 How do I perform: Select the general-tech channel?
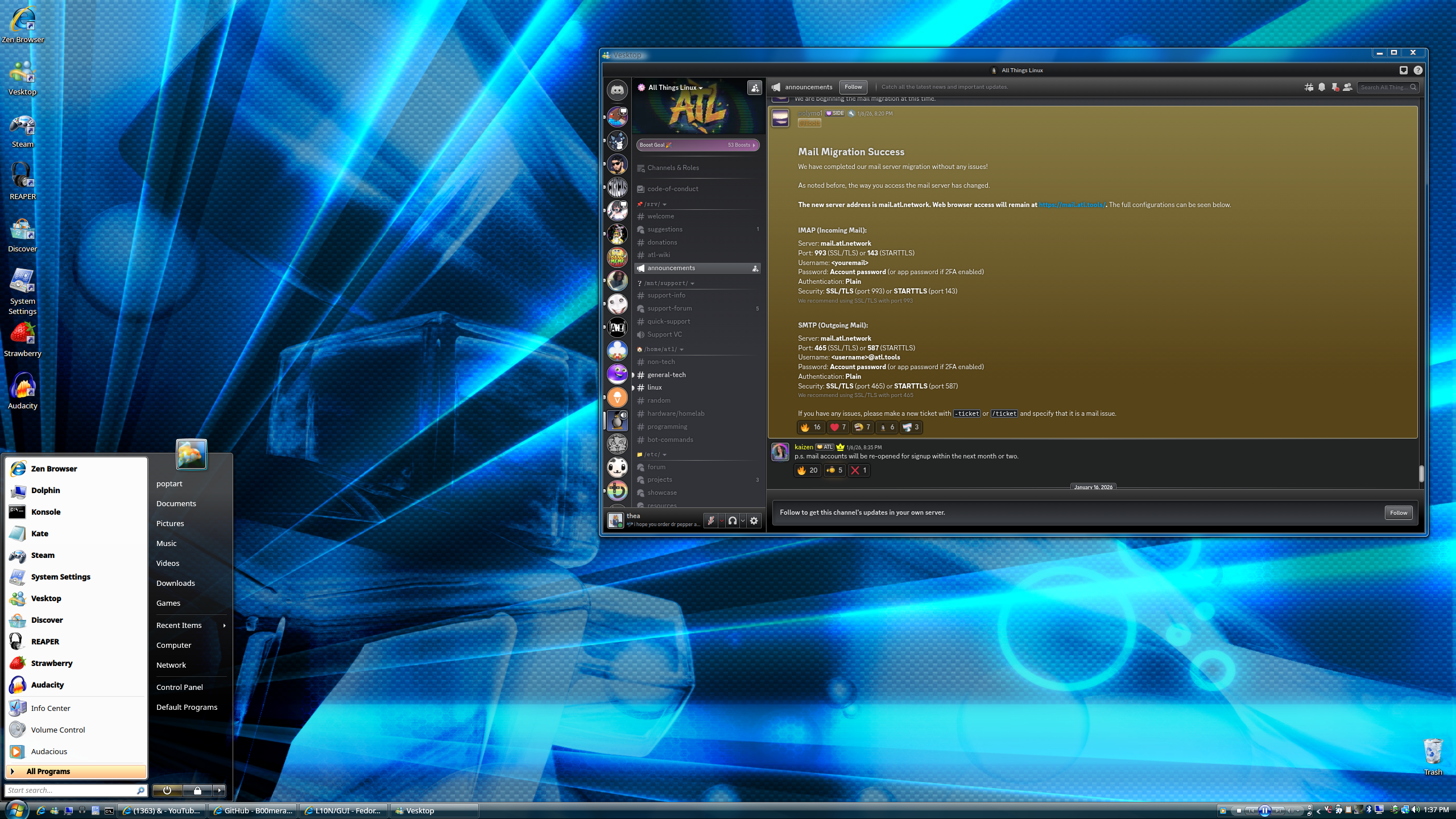(697, 375)
